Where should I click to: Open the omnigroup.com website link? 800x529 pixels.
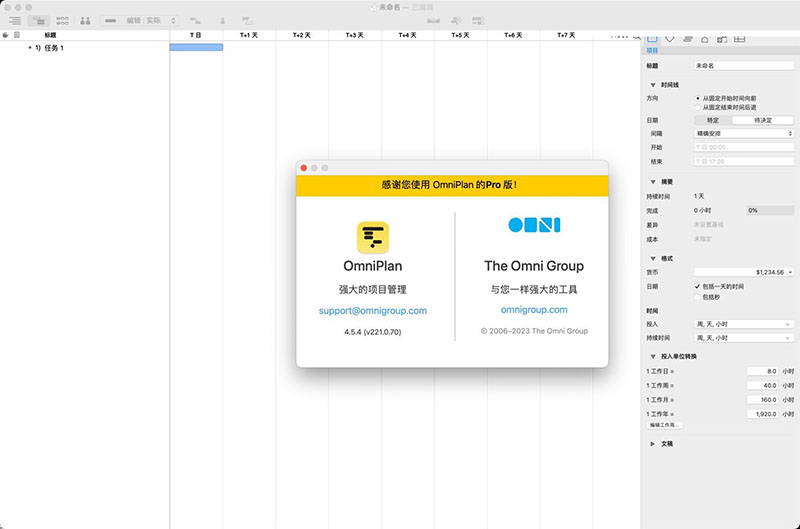click(x=534, y=310)
